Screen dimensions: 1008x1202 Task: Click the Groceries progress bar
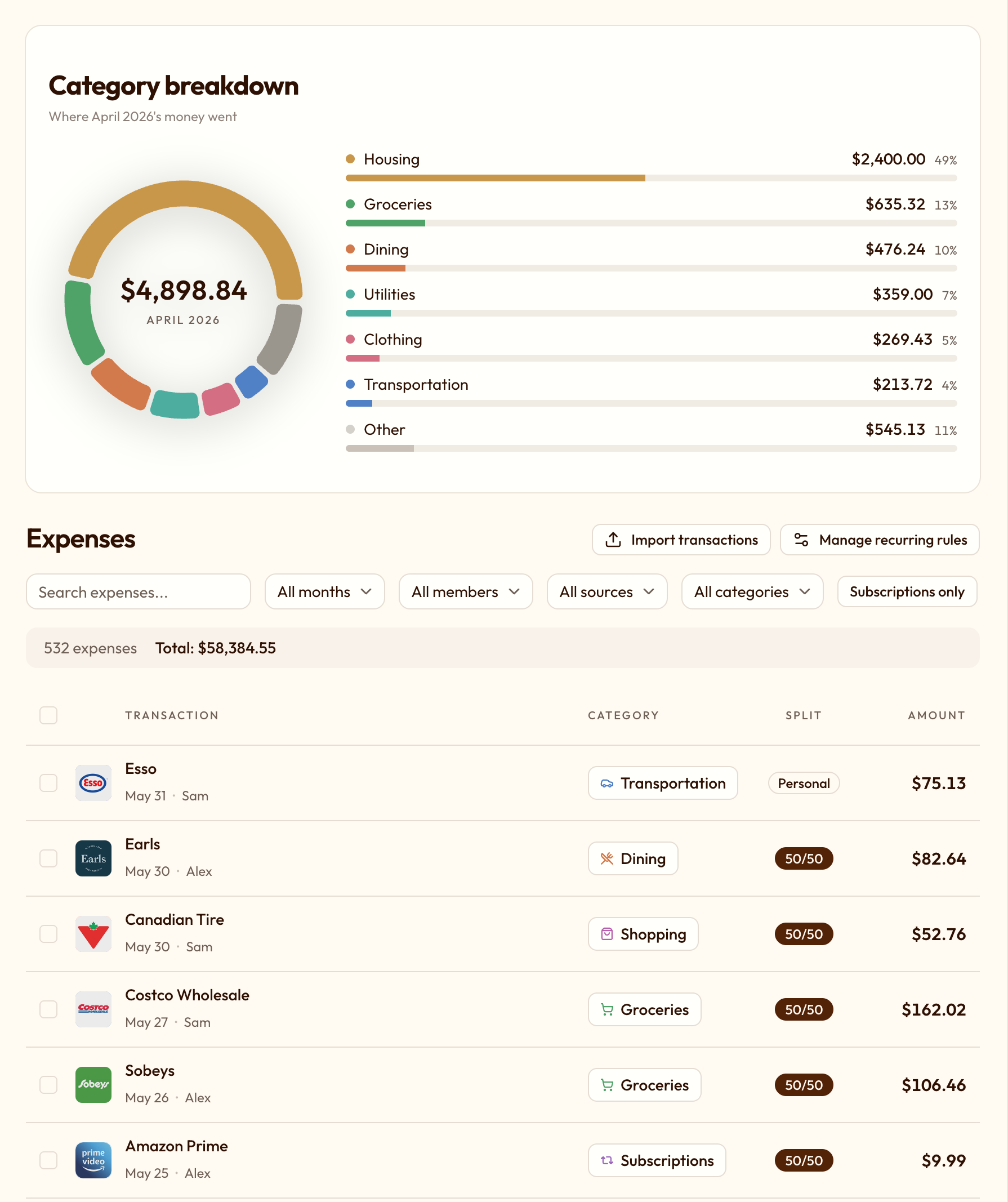[x=652, y=223]
